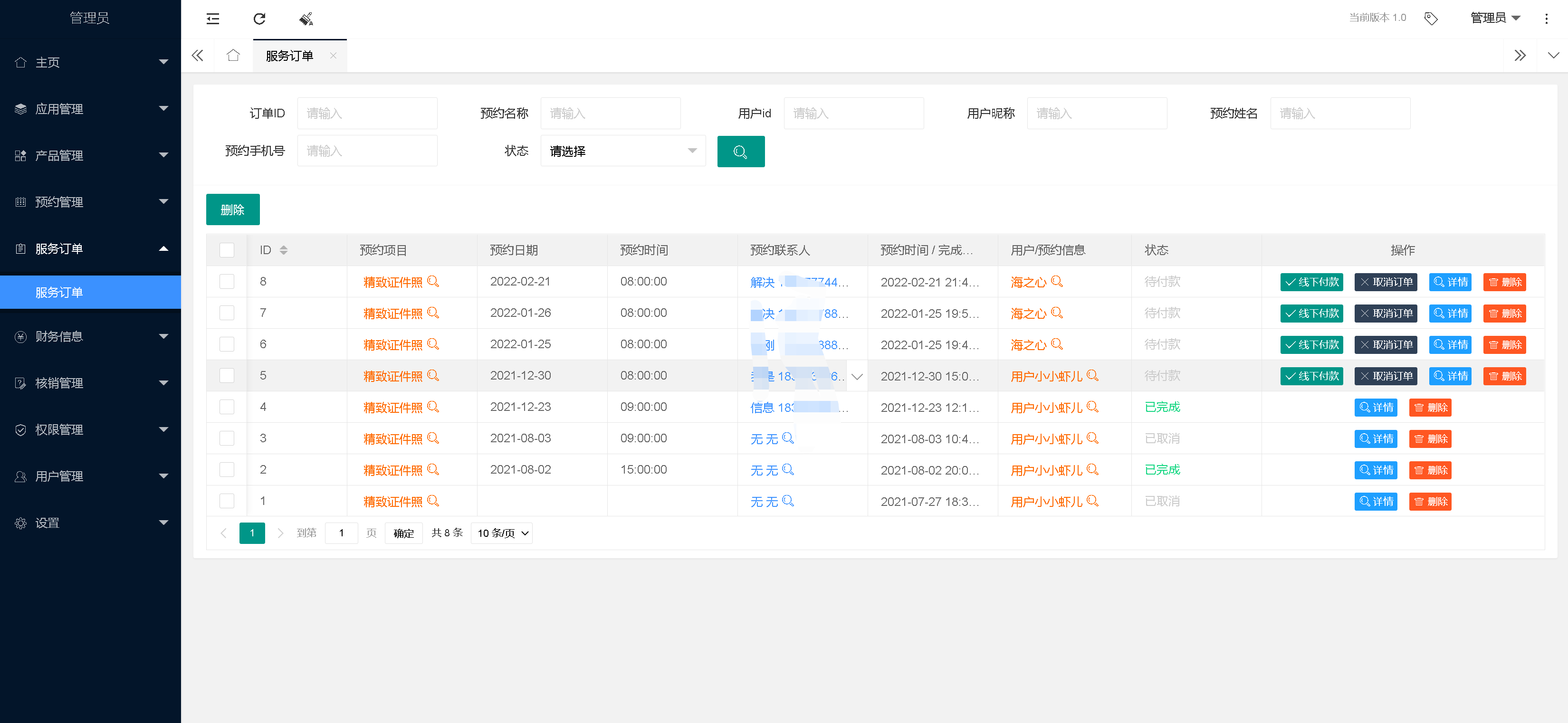Click the green 删除 batch delete button

pyautogui.click(x=232, y=210)
